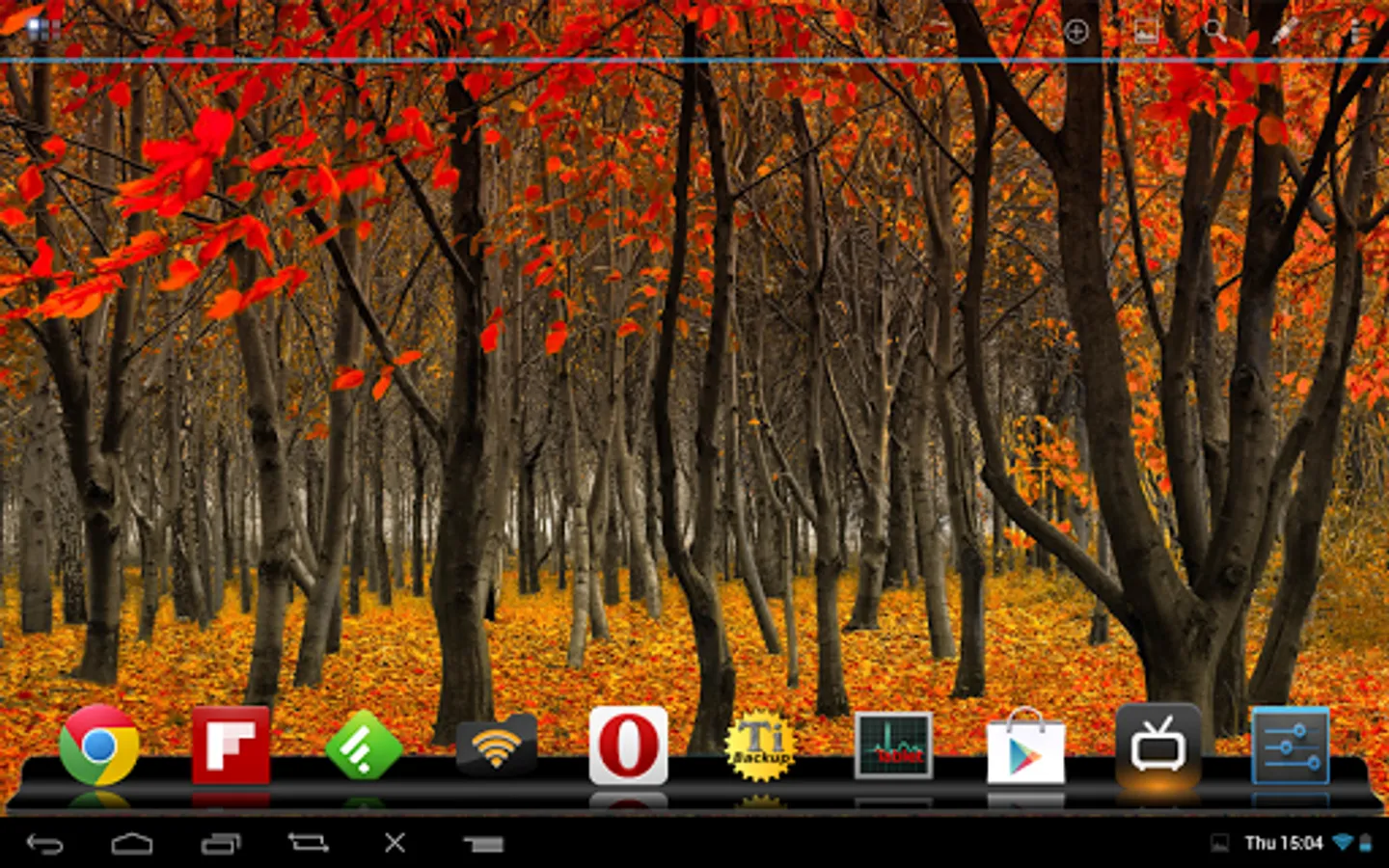Screen dimensions: 1389x868
Task: Open the app drawer grid icon
Action: [x=42, y=29]
